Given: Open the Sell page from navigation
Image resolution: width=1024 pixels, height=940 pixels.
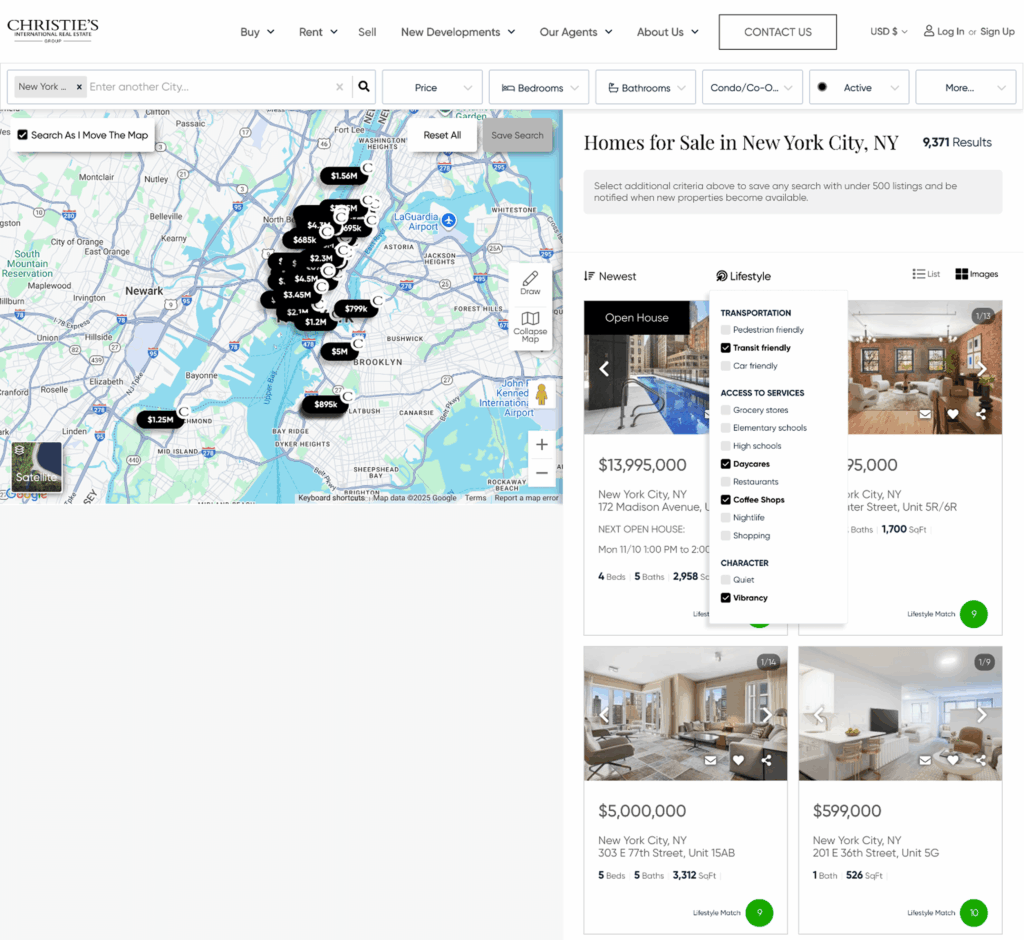Looking at the screenshot, I should pos(367,32).
